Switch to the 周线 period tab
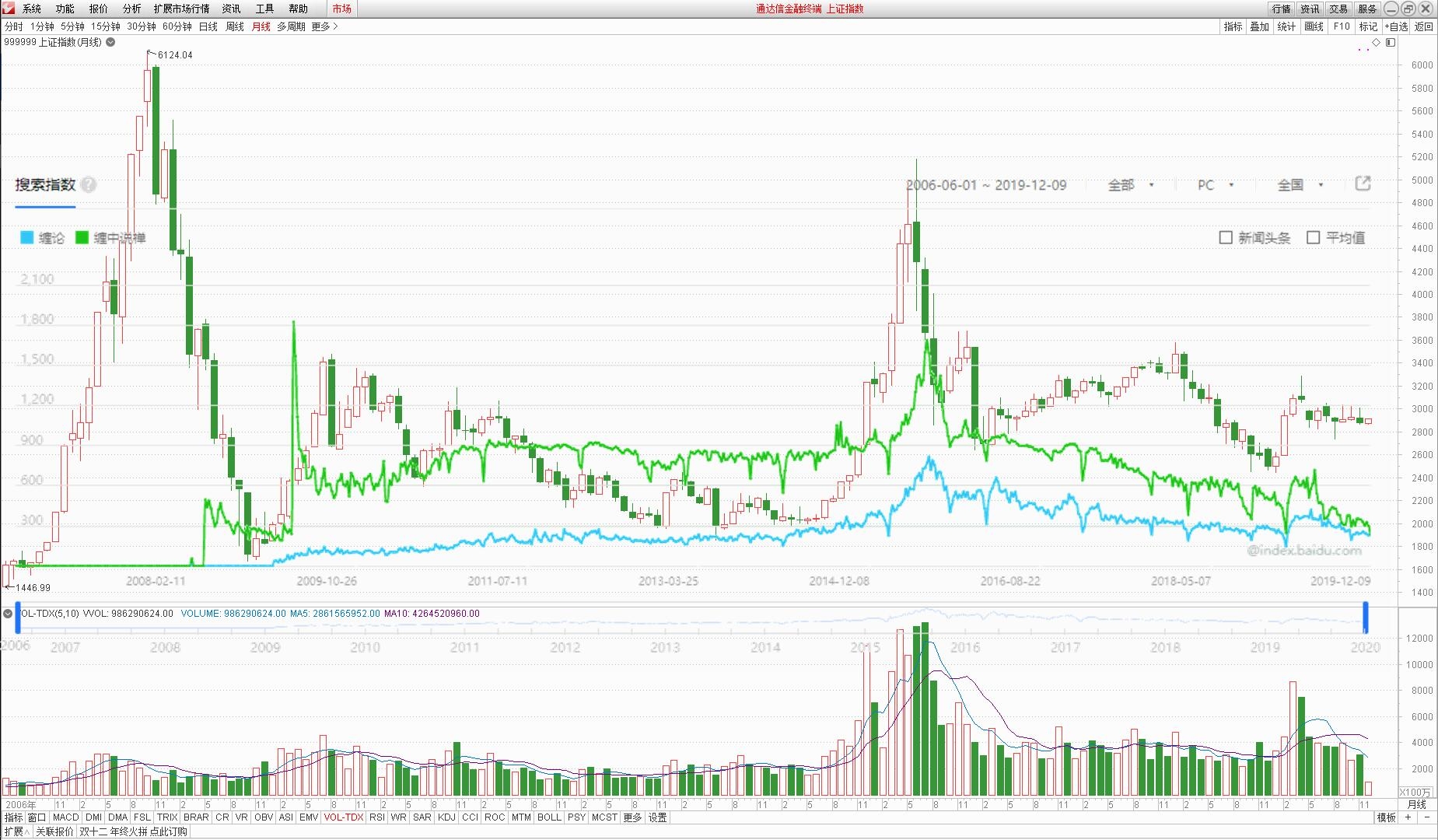Viewport: 1438px width, 840px height. (235, 26)
